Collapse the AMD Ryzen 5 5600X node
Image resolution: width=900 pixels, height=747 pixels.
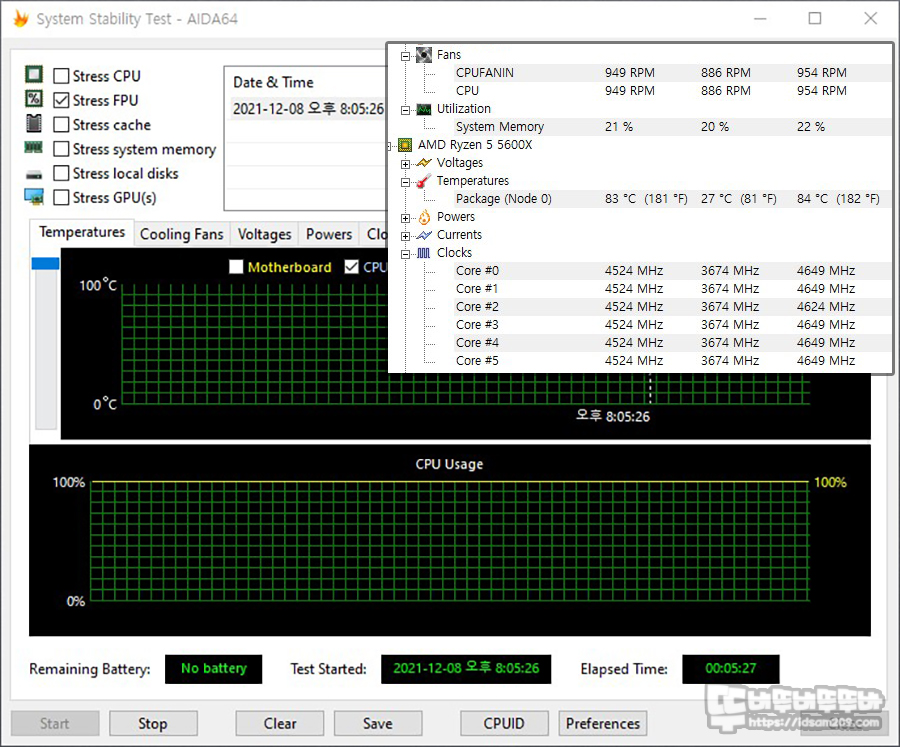[390, 146]
